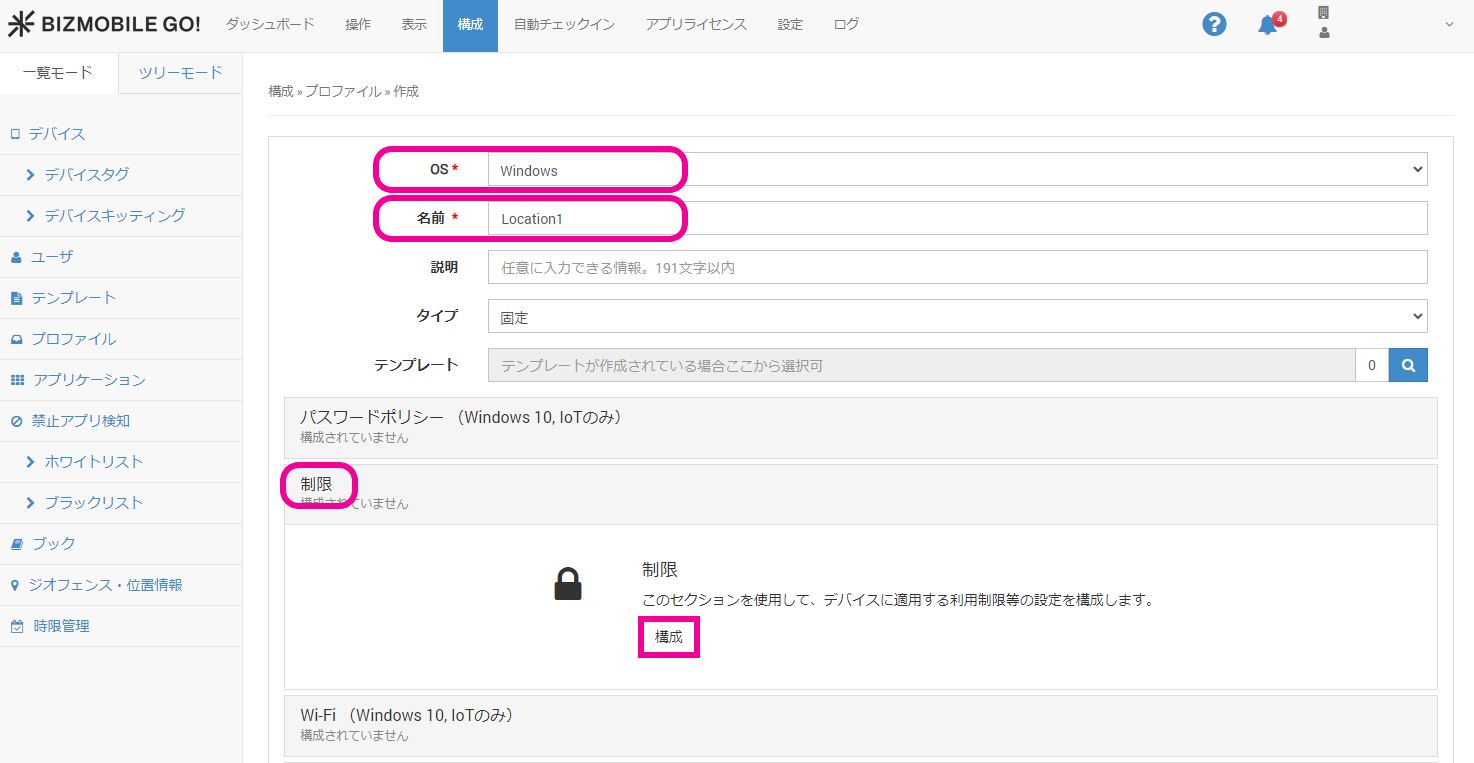Switch to ツリーモード tab

[x=180, y=73]
